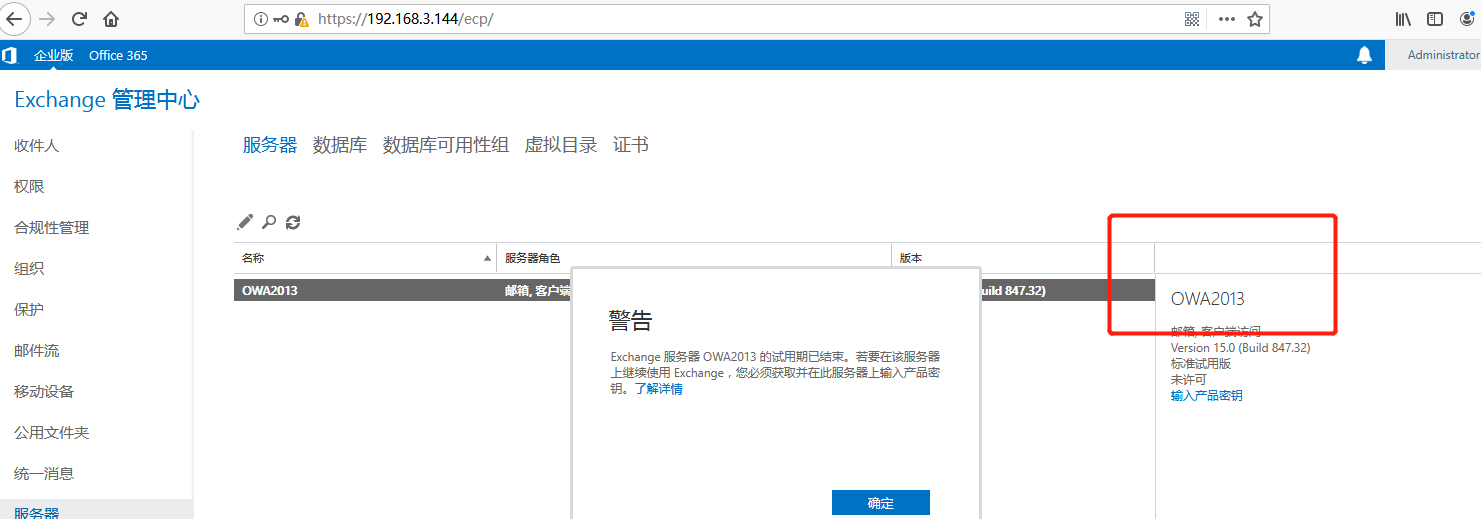Click the edit pencil icon
1481x519 pixels.
245,222
